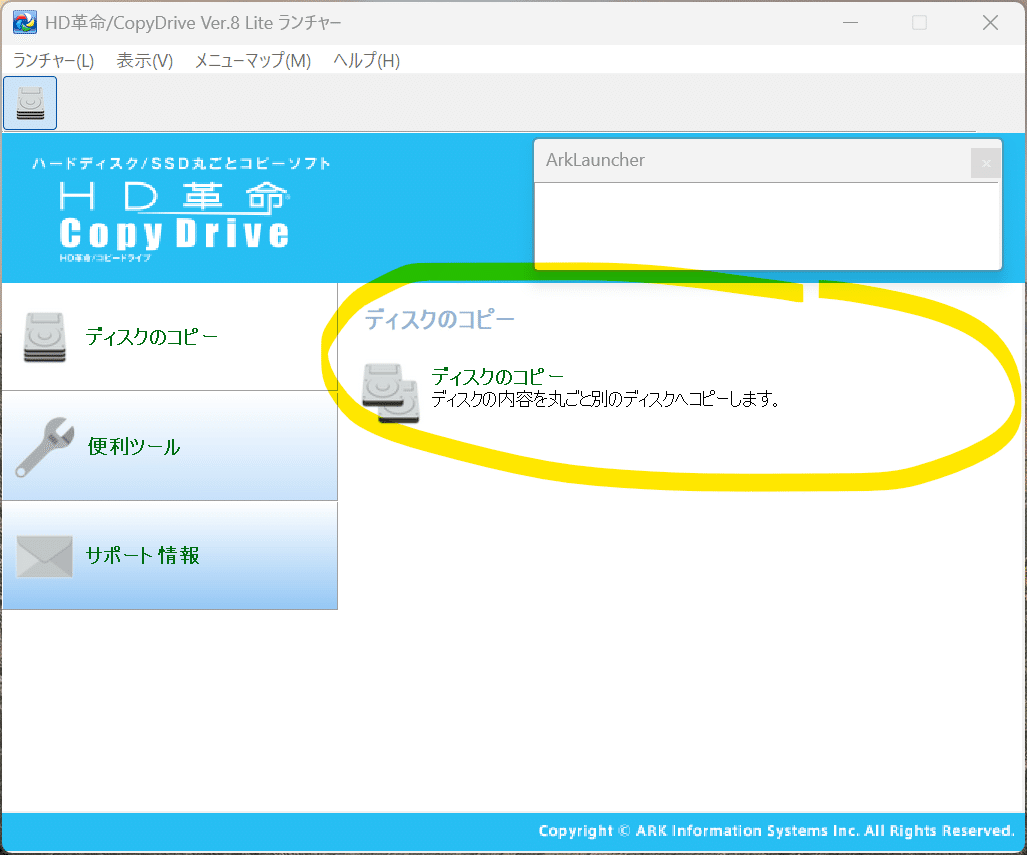The image size is (1027, 855).
Task: Select 便利ツール in the sidebar
Action: tap(134, 447)
